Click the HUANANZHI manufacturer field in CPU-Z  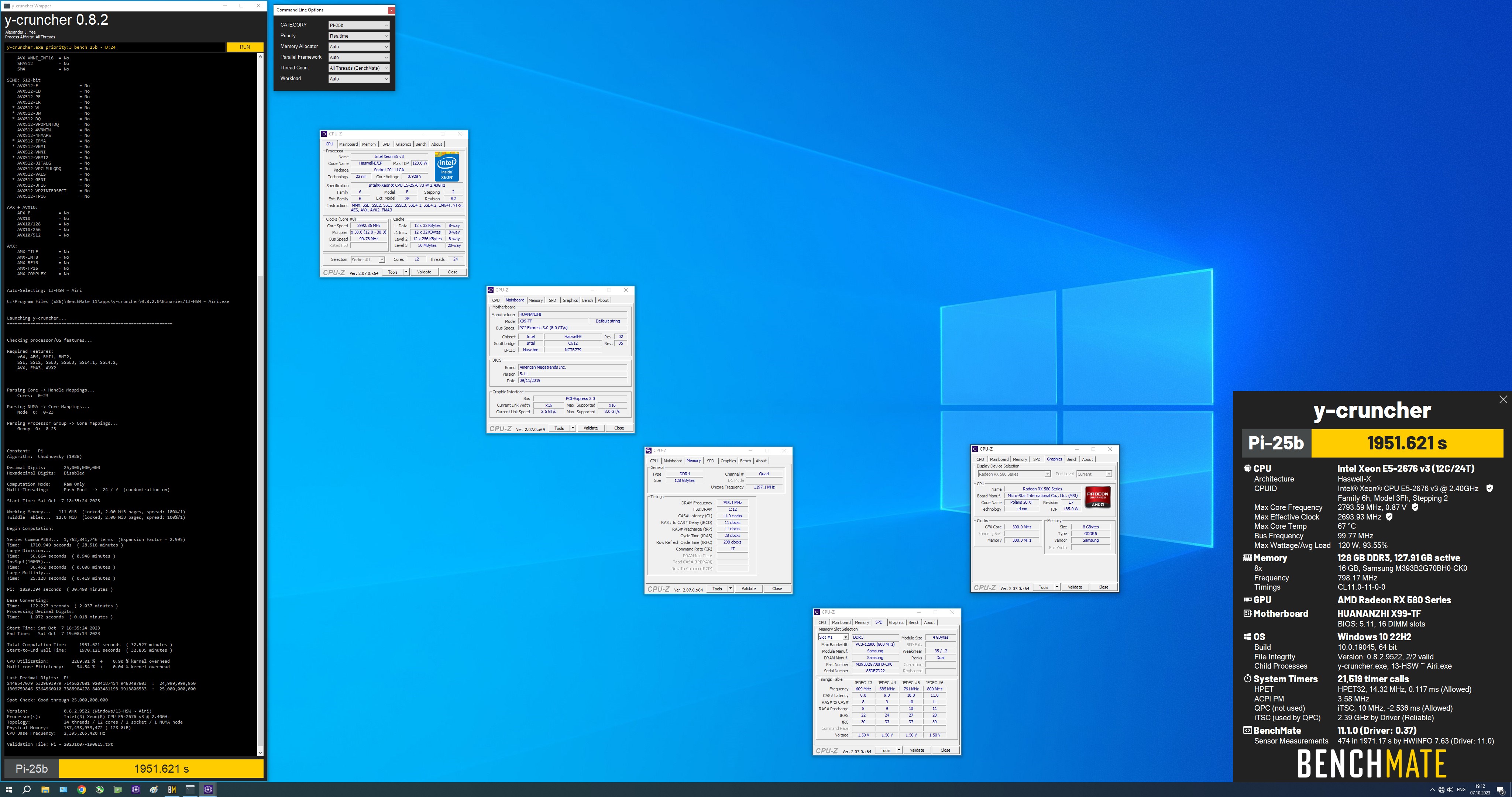click(572, 315)
